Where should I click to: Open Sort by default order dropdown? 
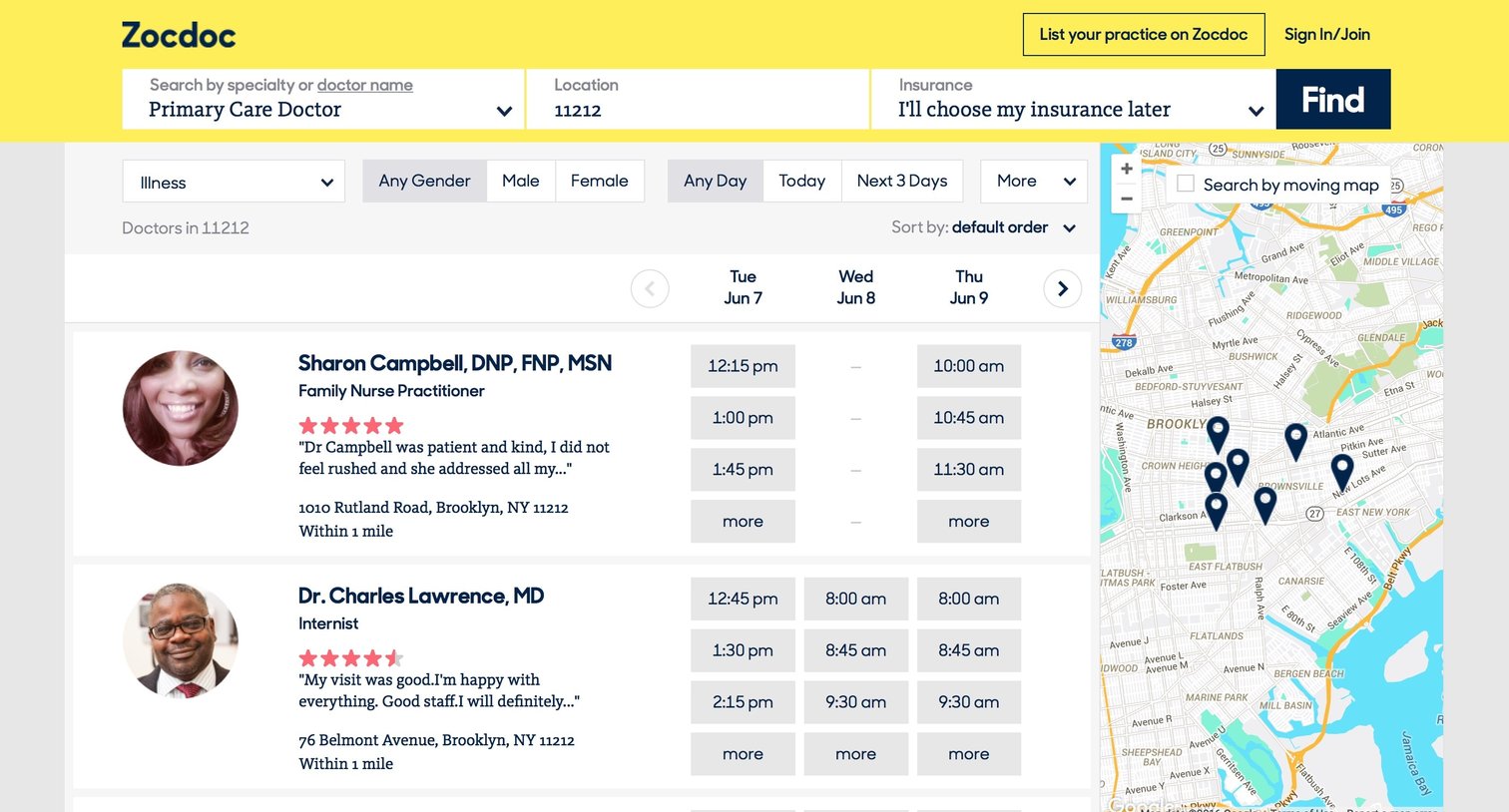coord(983,227)
